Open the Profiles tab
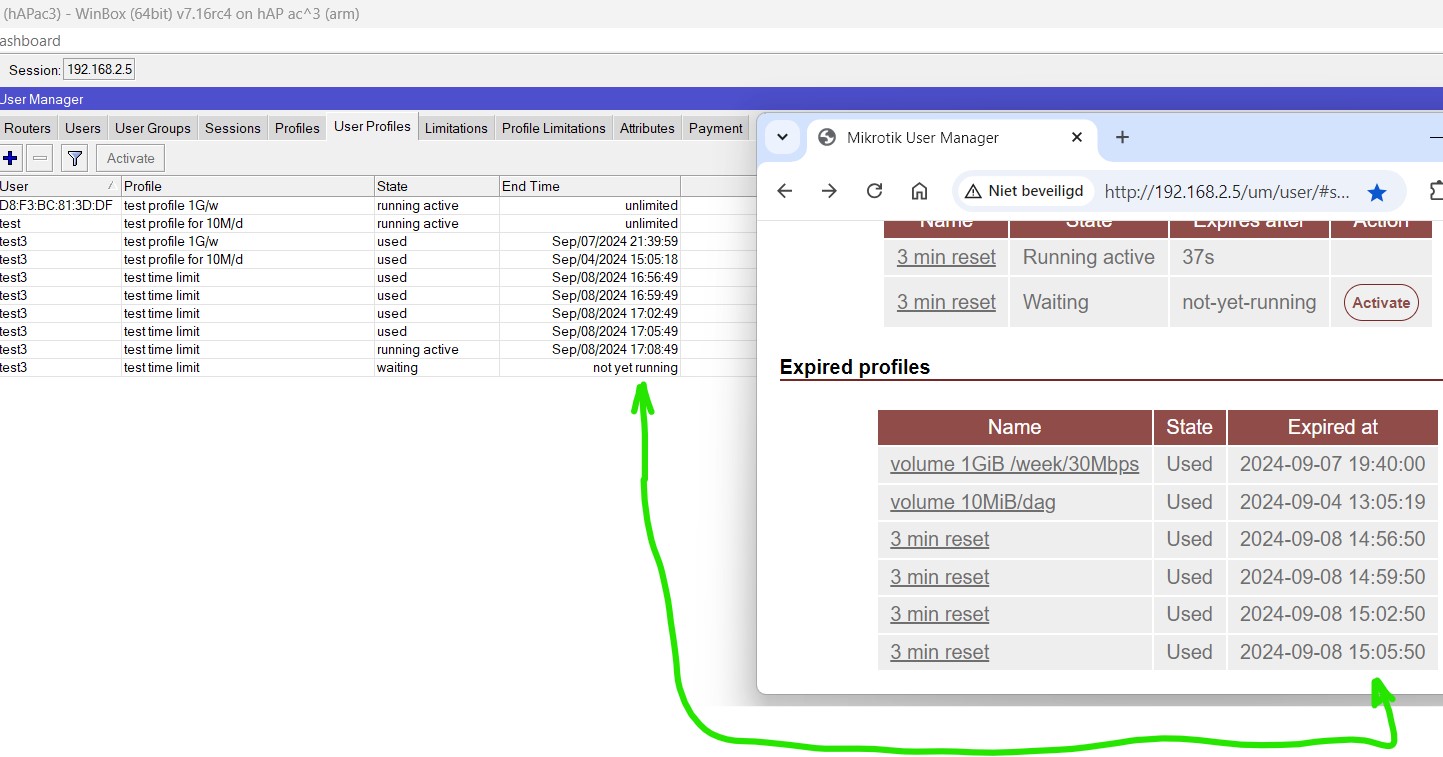Image resolution: width=1443 pixels, height=757 pixels. [x=297, y=128]
